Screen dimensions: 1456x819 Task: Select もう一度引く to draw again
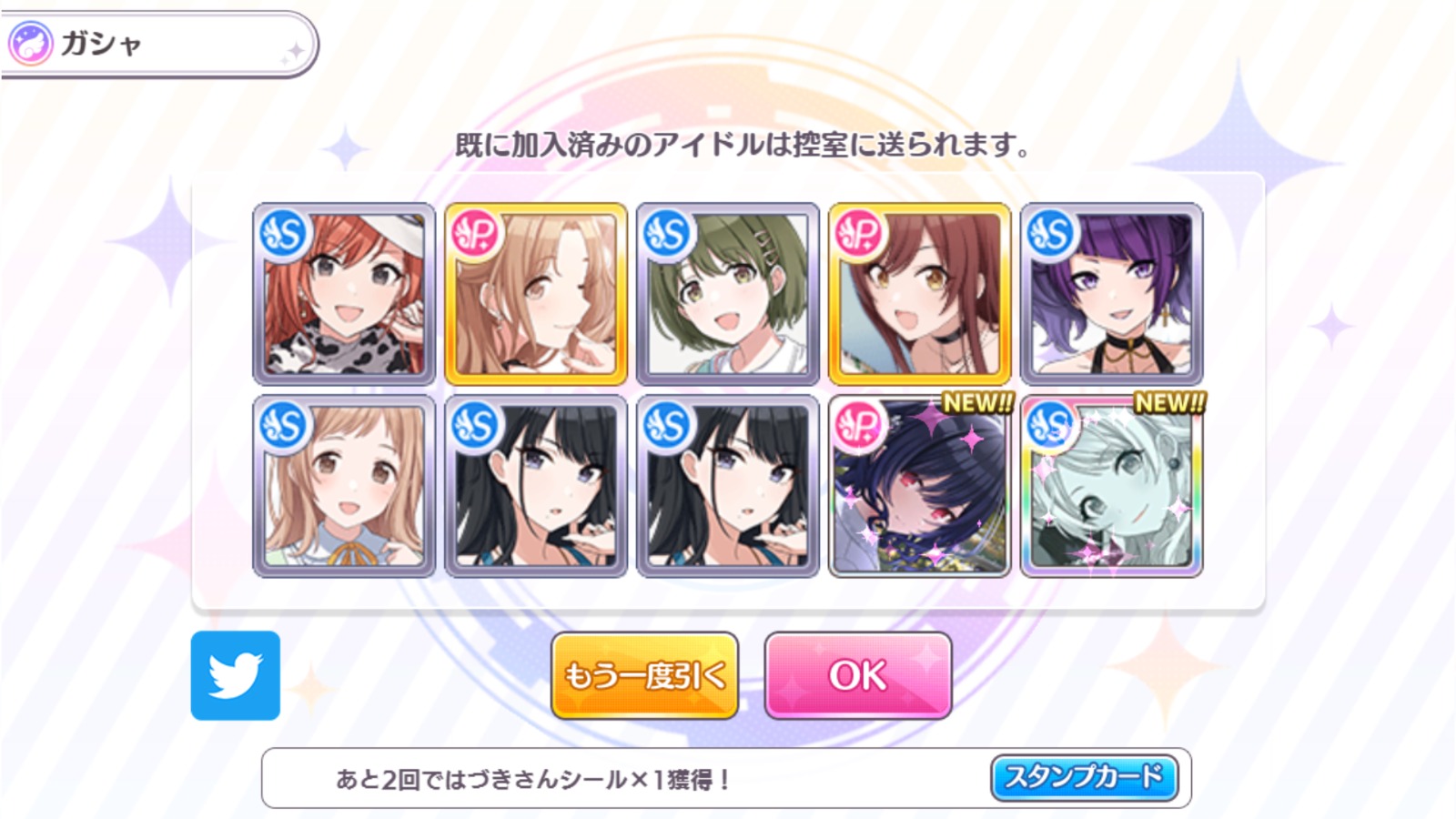click(x=644, y=676)
